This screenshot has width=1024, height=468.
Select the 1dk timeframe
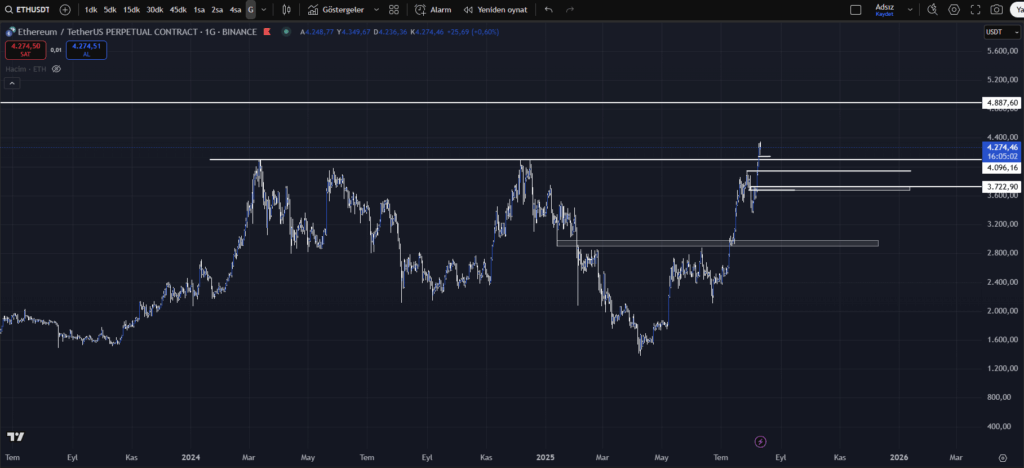click(91, 9)
